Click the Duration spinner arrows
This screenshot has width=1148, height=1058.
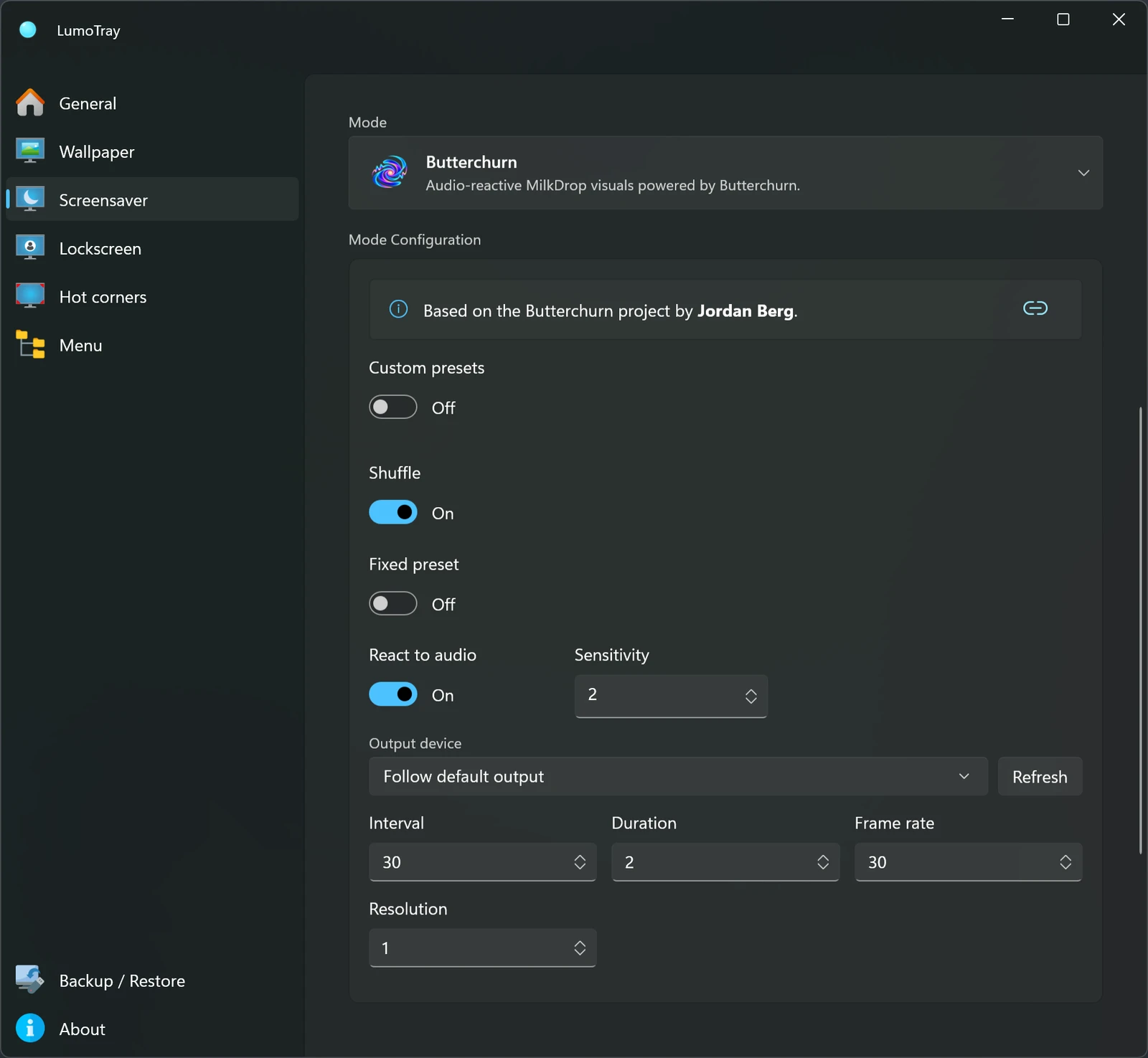point(823,862)
